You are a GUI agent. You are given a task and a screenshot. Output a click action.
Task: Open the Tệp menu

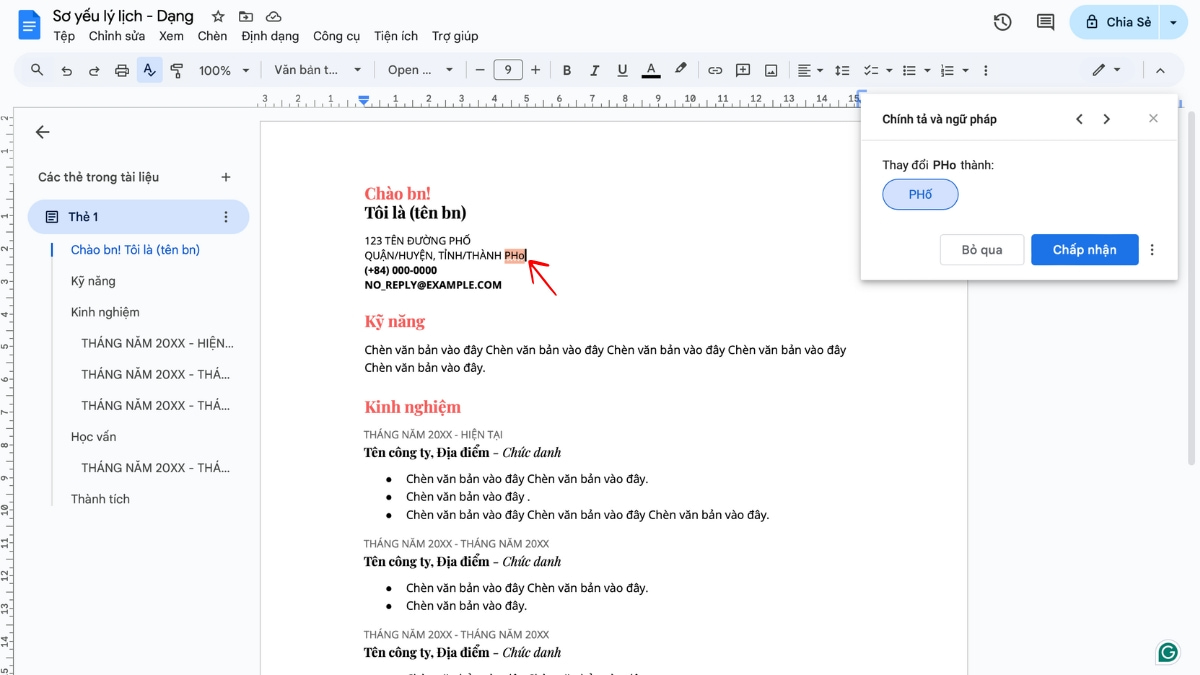coord(64,36)
